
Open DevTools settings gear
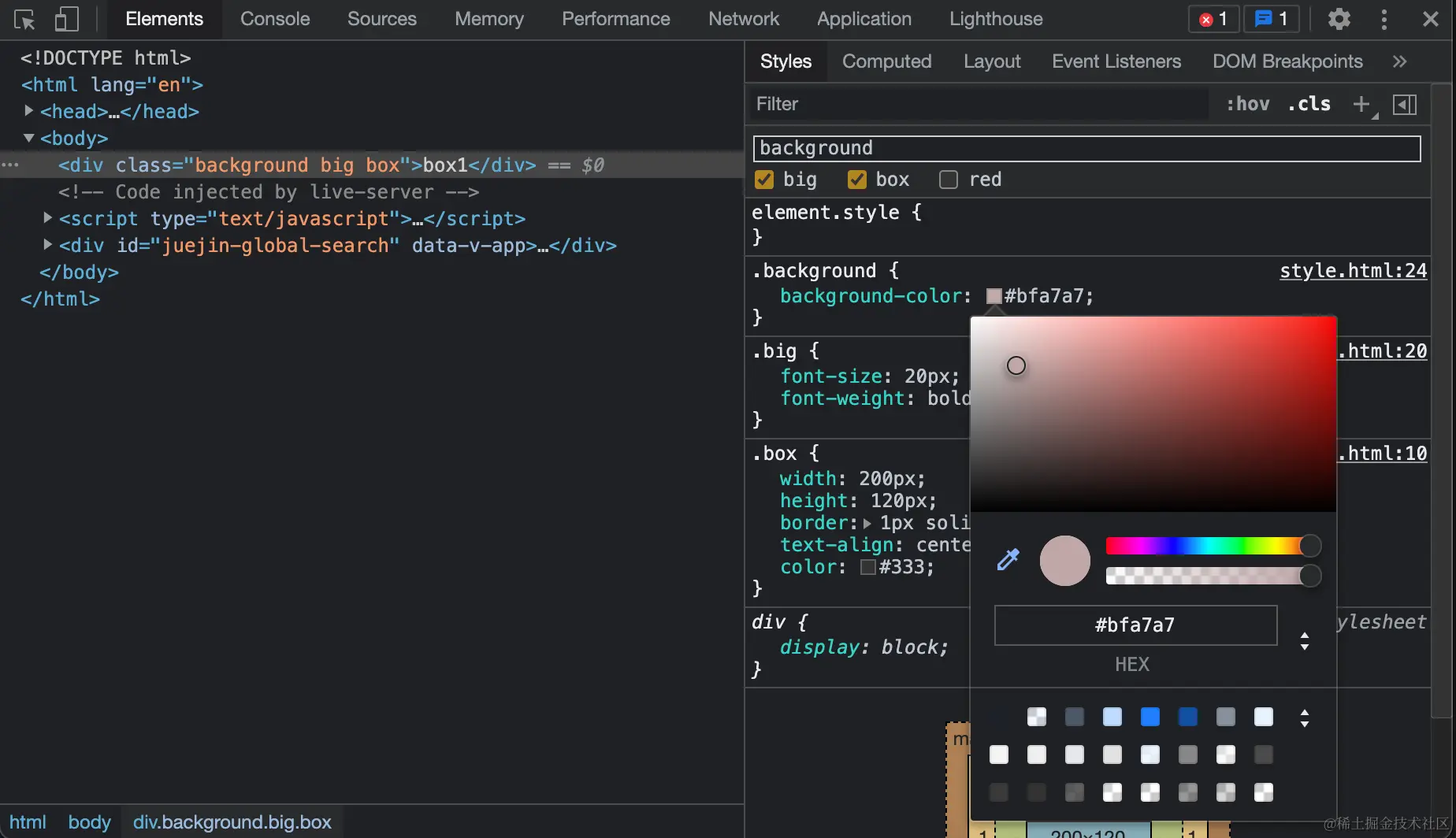click(1339, 19)
